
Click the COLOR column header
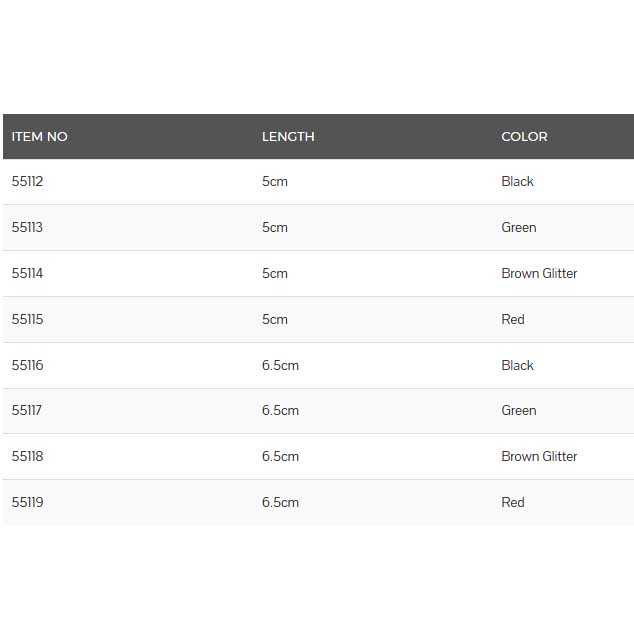pyautogui.click(x=524, y=137)
